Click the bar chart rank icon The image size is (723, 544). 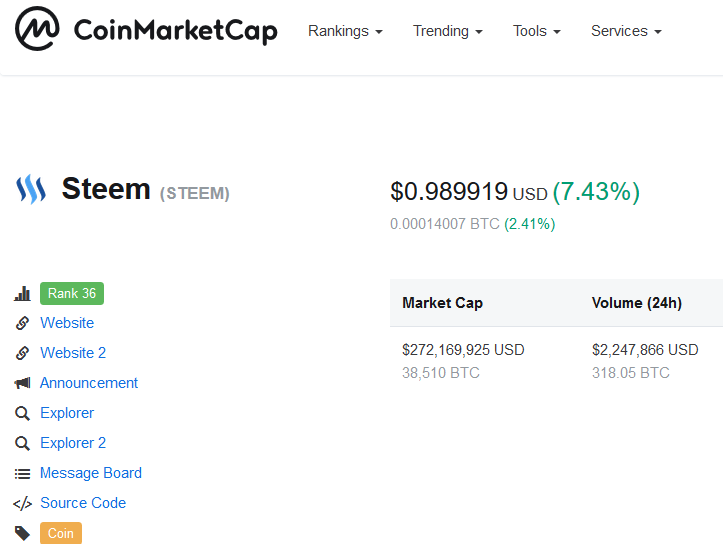(22, 294)
